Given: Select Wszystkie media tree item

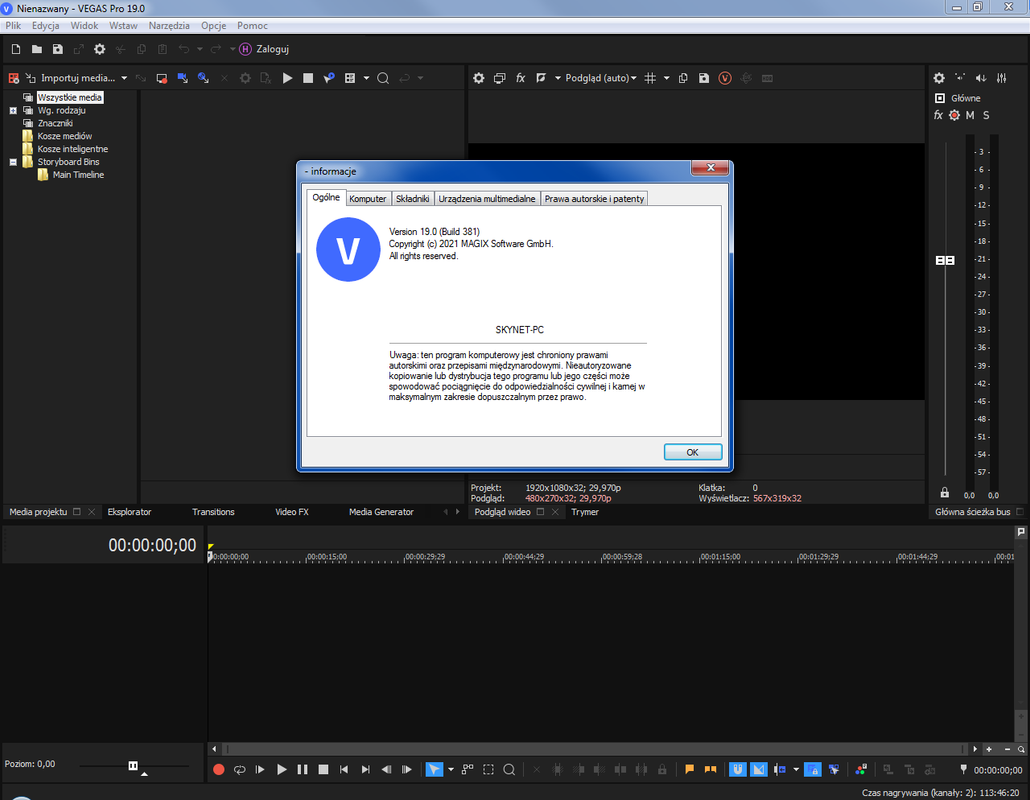Looking at the screenshot, I should [x=70, y=97].
